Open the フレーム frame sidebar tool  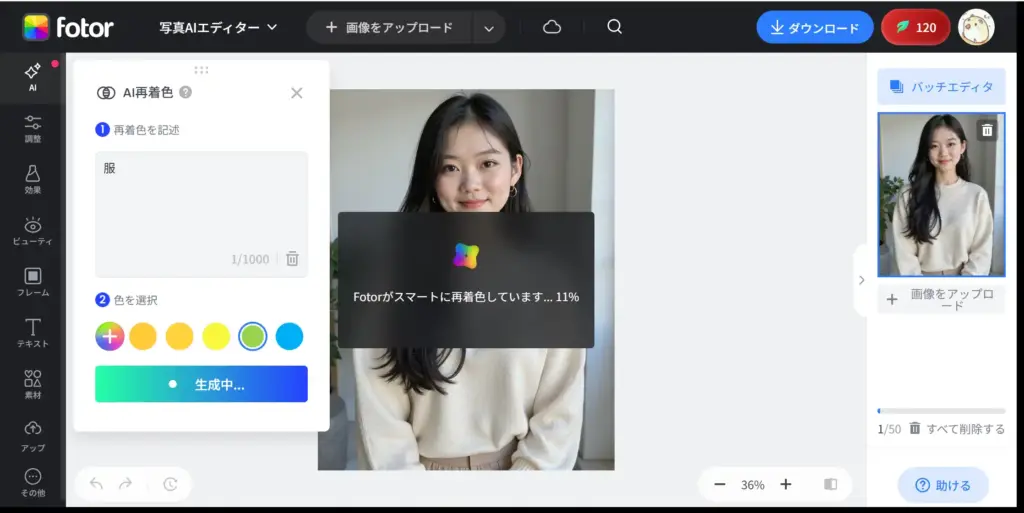[x=32, y=282]
